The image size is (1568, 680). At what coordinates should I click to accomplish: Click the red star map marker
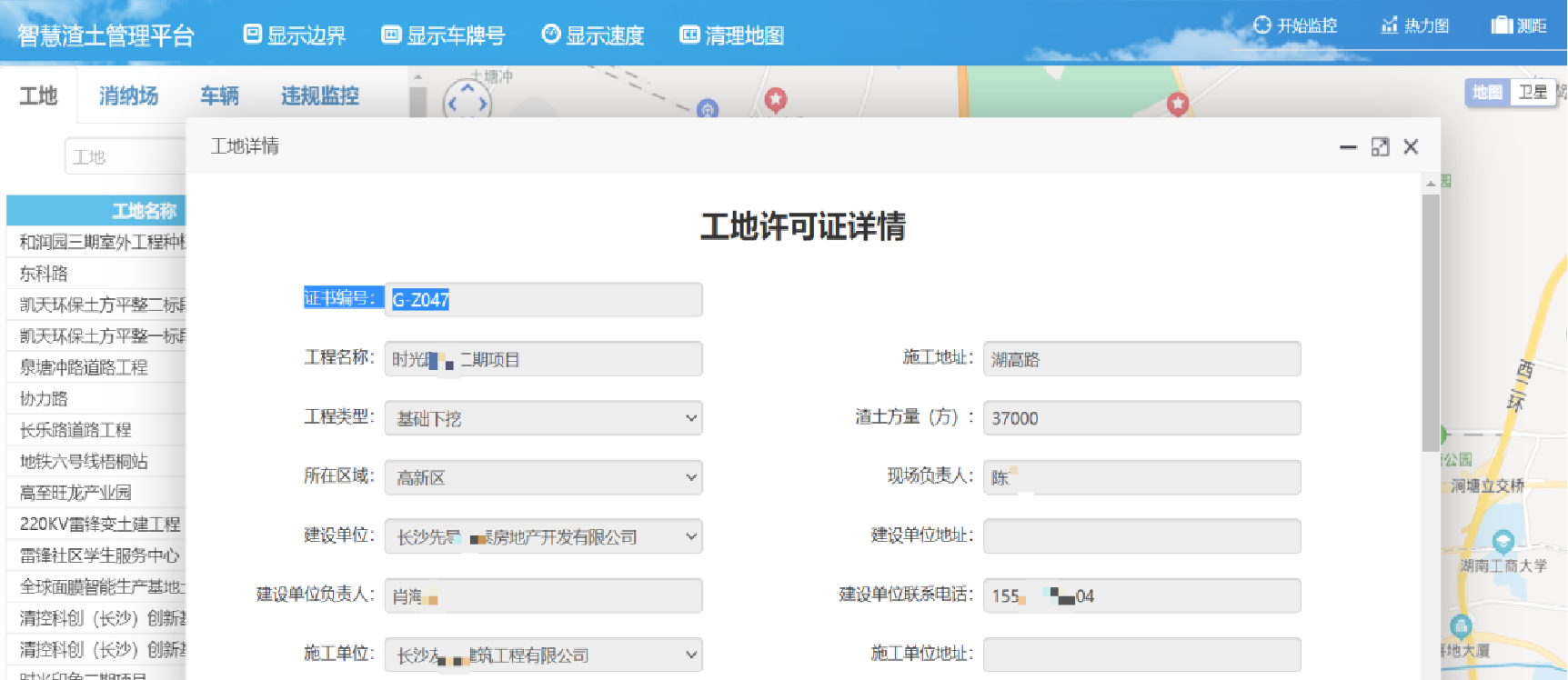776,98
